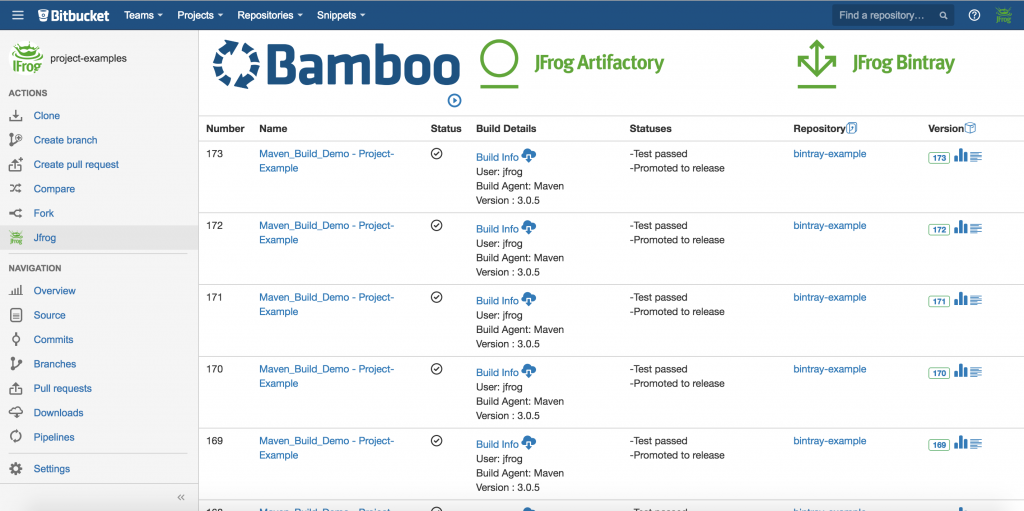Open the Snippets menu
The width and height of the screenshot is (1024, 511).
click(341, 15)
